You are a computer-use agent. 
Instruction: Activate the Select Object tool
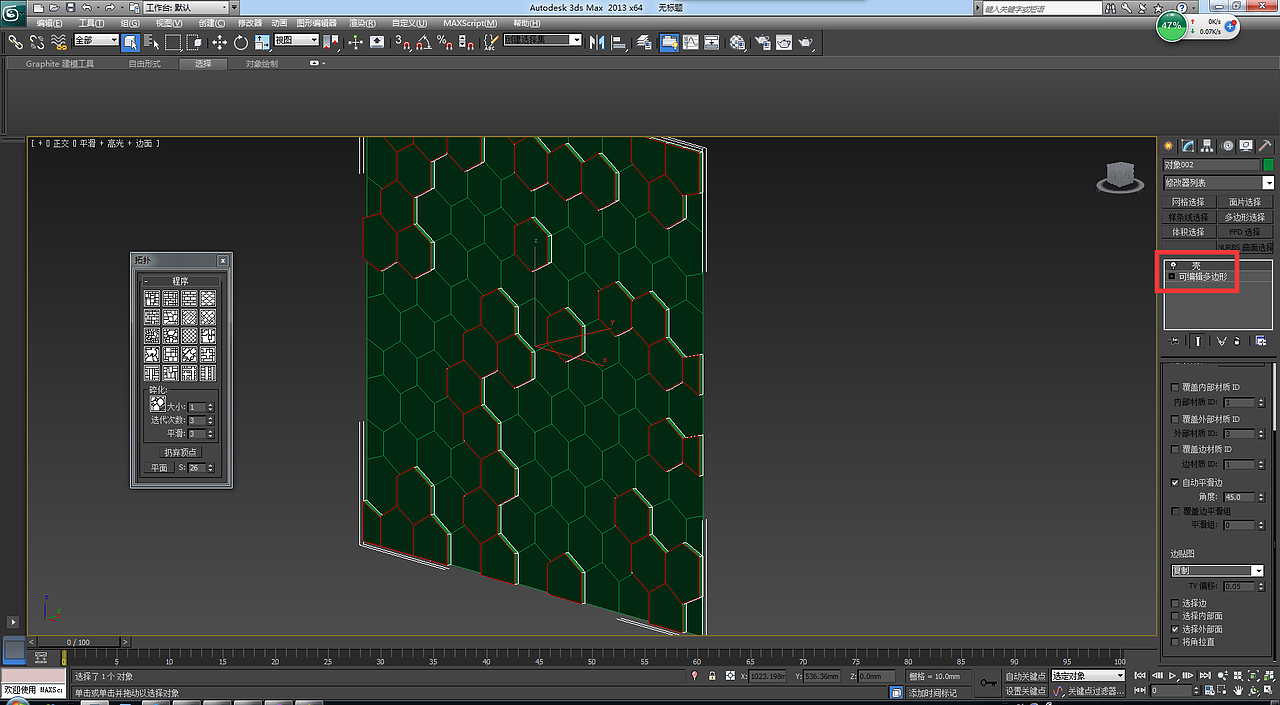click(131, 42)
